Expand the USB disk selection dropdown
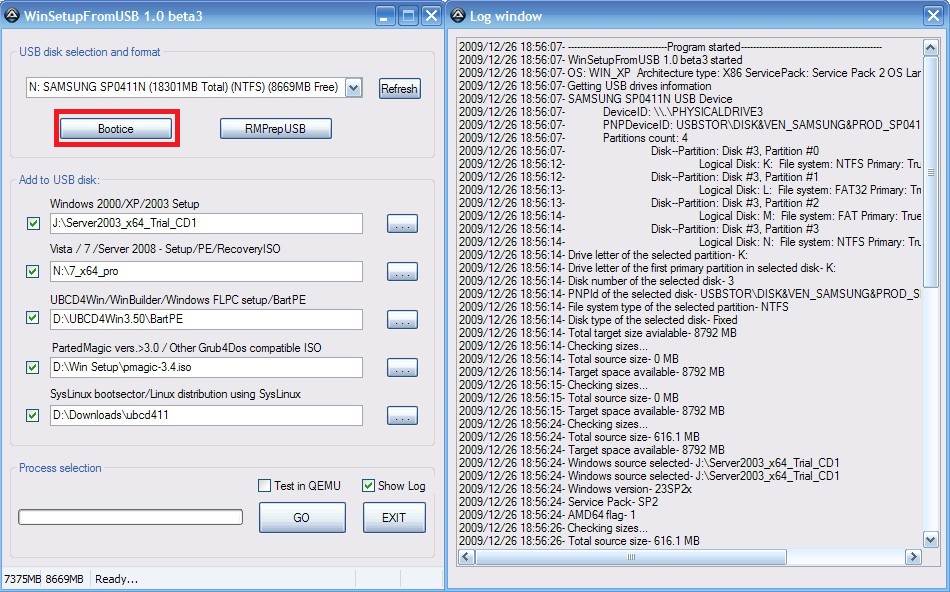The height and width of the screenshot is (592, 950). click(x=353, y=88)
